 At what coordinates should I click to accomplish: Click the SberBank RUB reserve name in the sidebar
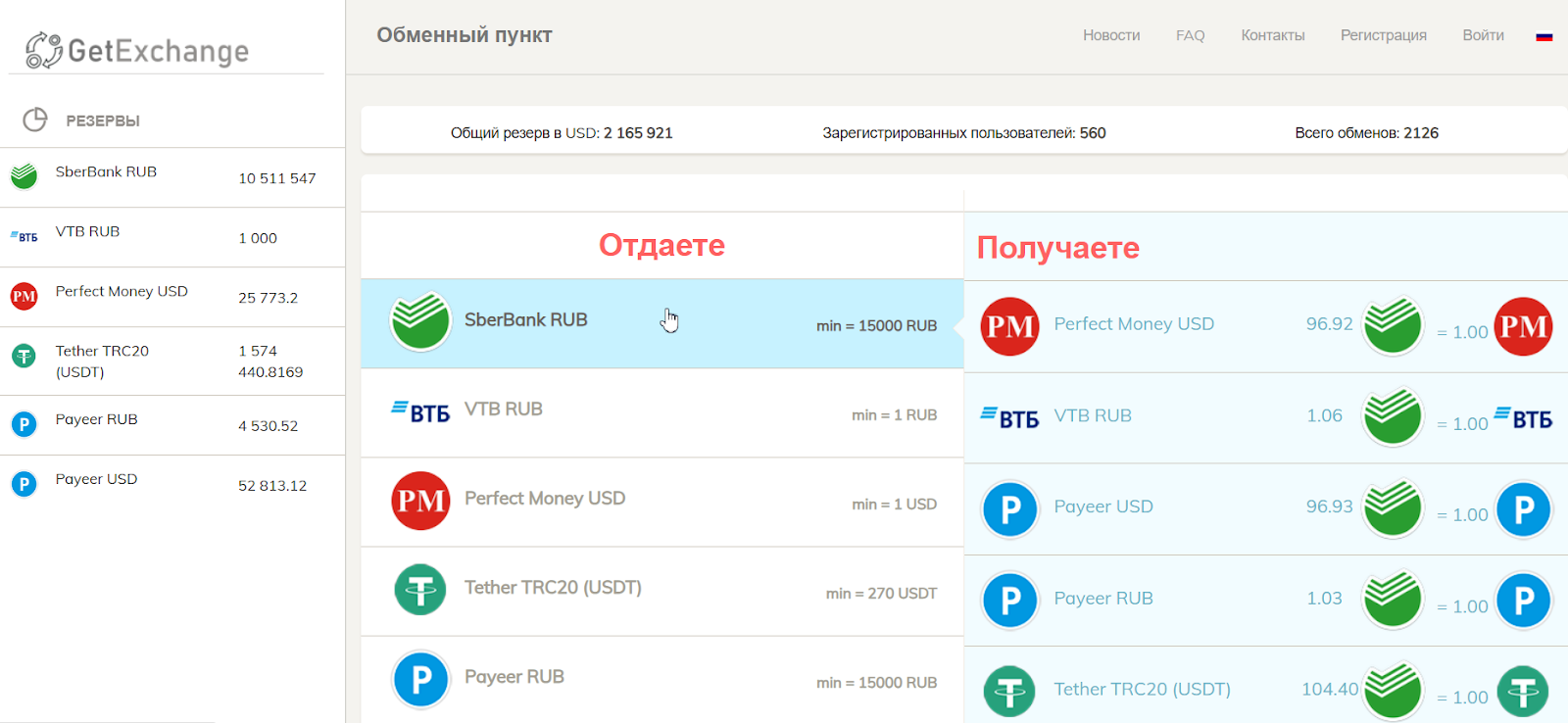click(x=106, y=171)
